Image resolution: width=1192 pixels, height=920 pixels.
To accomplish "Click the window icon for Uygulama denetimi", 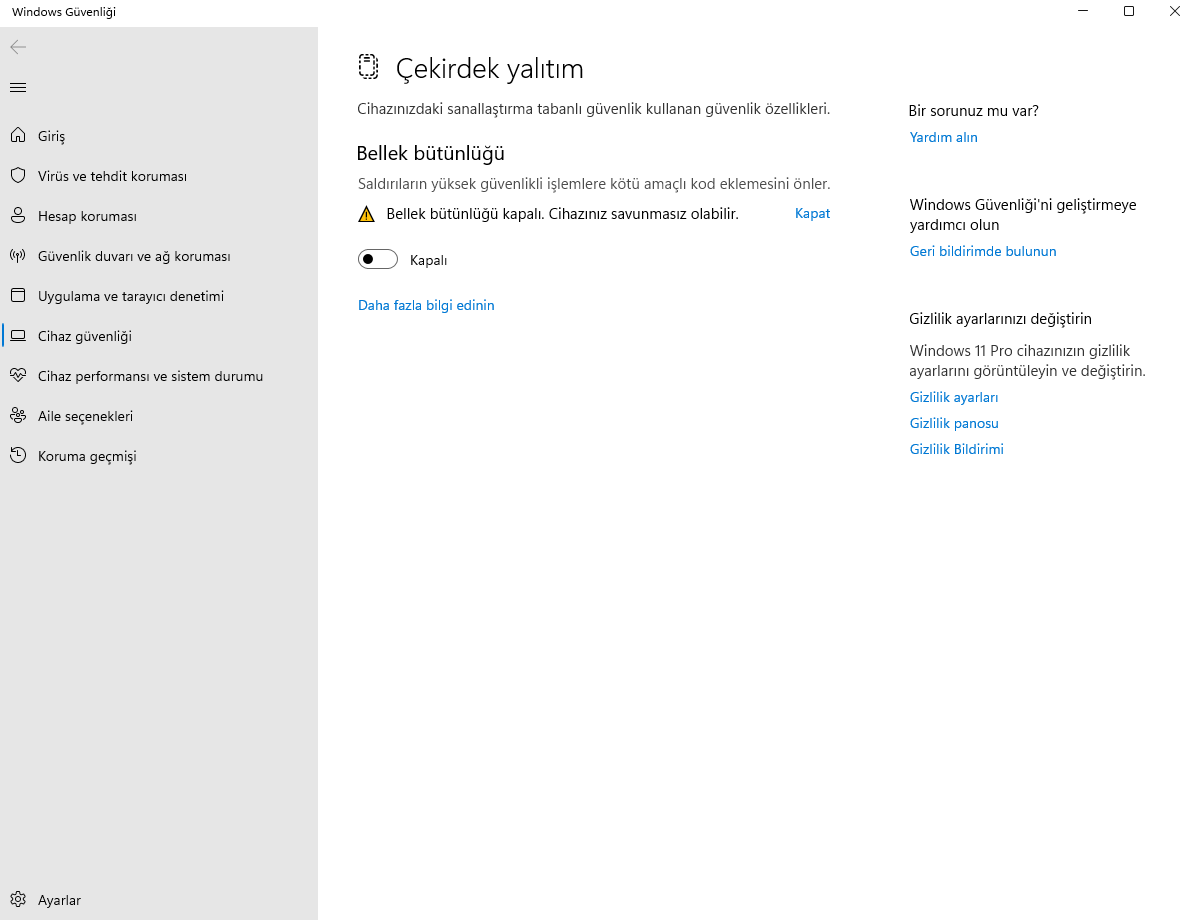I will [x=18, y=296].
